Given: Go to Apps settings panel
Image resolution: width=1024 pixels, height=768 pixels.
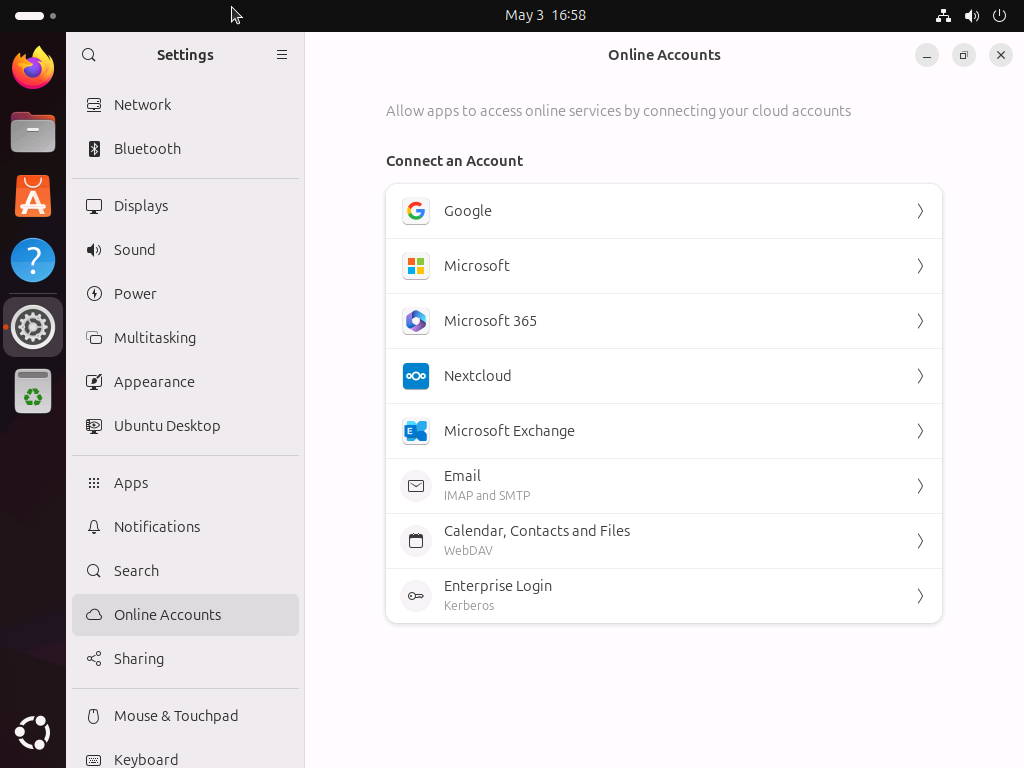Looking at the screenshot, I should tap(185, 483).
